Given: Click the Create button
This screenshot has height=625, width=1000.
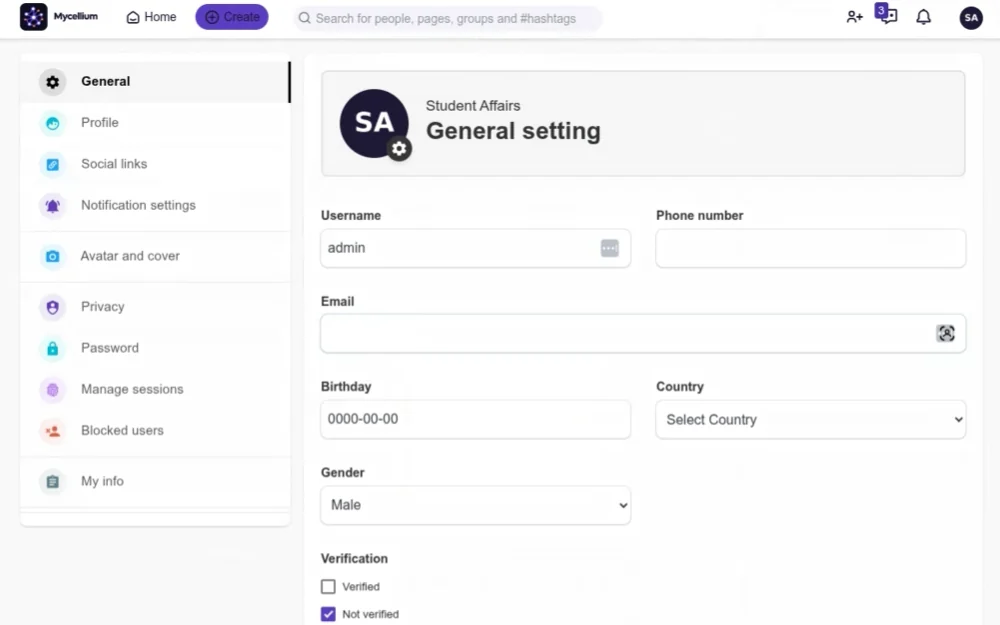Looking at the screenshot, I should pos(232,17).
